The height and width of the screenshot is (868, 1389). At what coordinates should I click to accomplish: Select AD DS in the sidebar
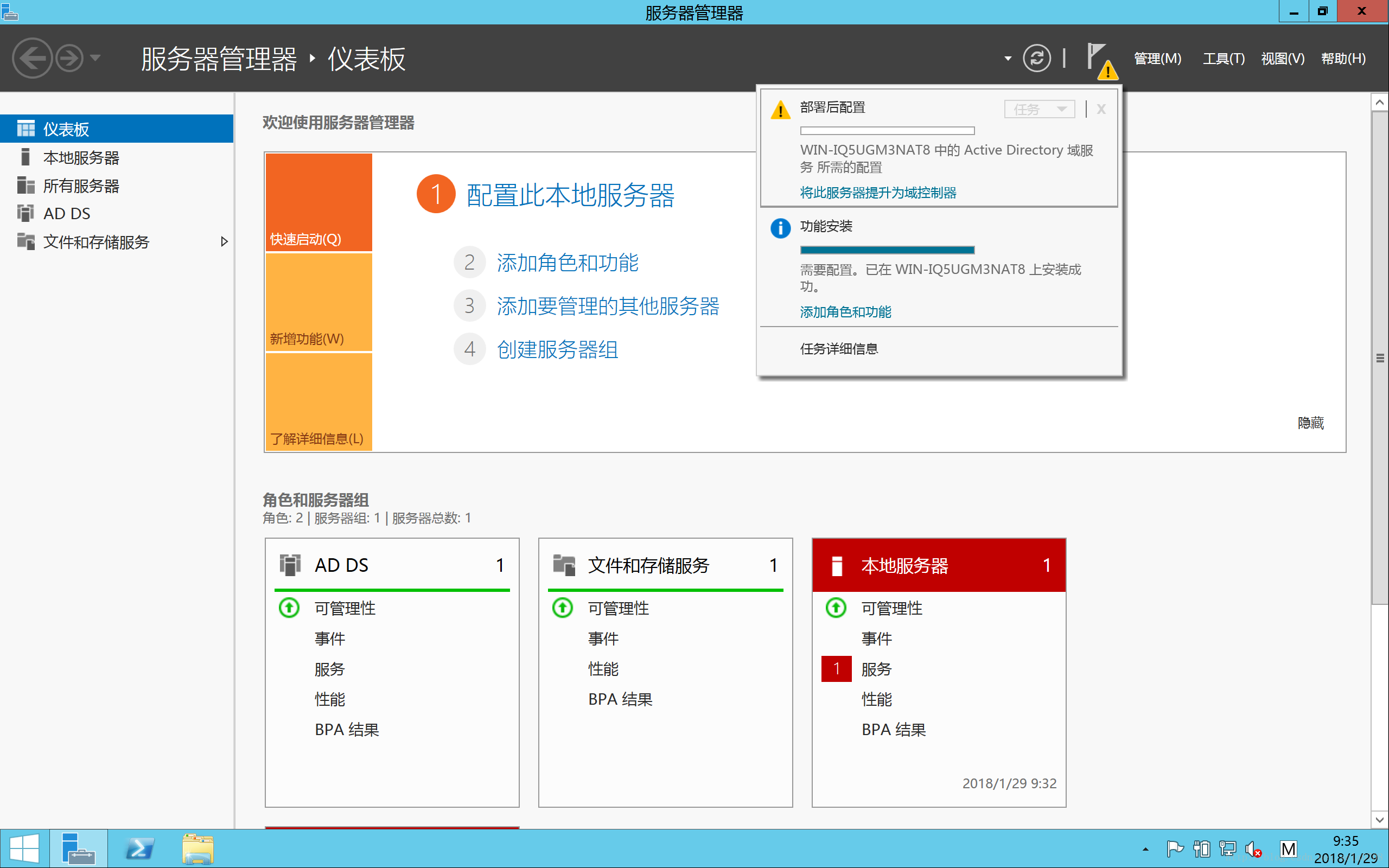(117, 214)
